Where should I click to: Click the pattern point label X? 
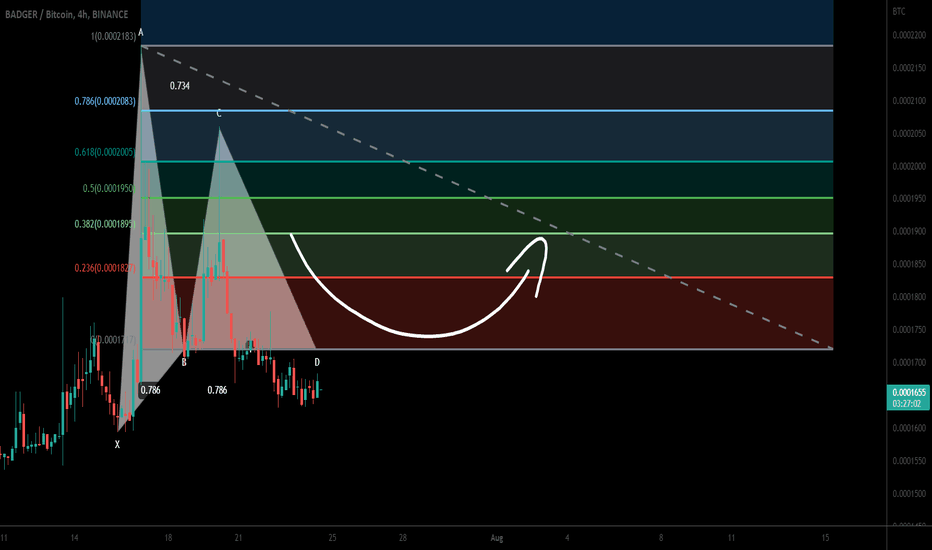117,444
